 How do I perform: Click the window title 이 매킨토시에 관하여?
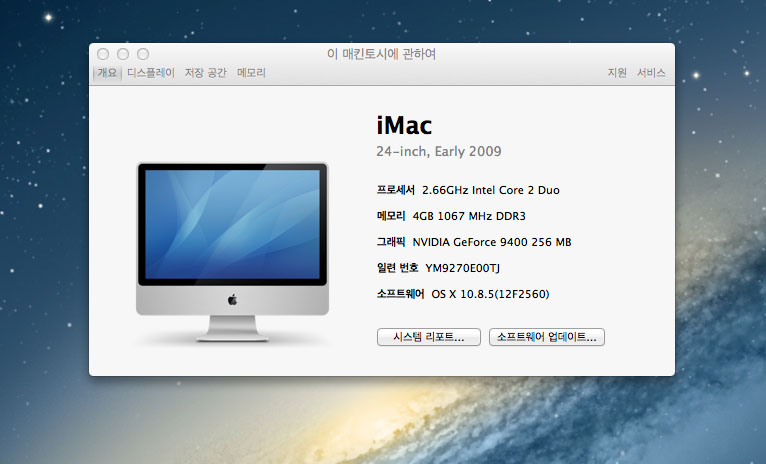click(x=381, y=54)
